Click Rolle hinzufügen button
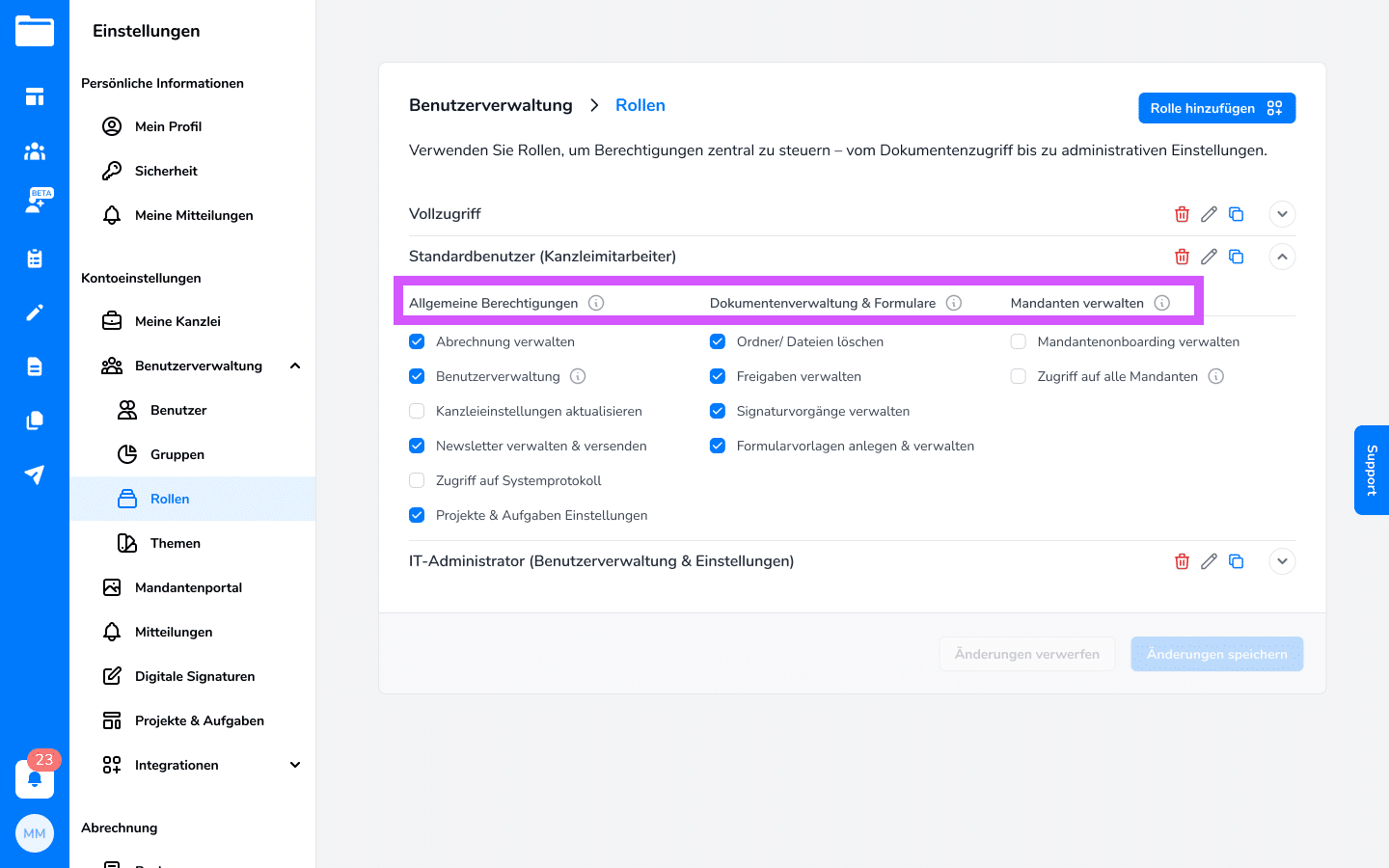This screenshot has width=1389, height=868. click(1216, 108)
